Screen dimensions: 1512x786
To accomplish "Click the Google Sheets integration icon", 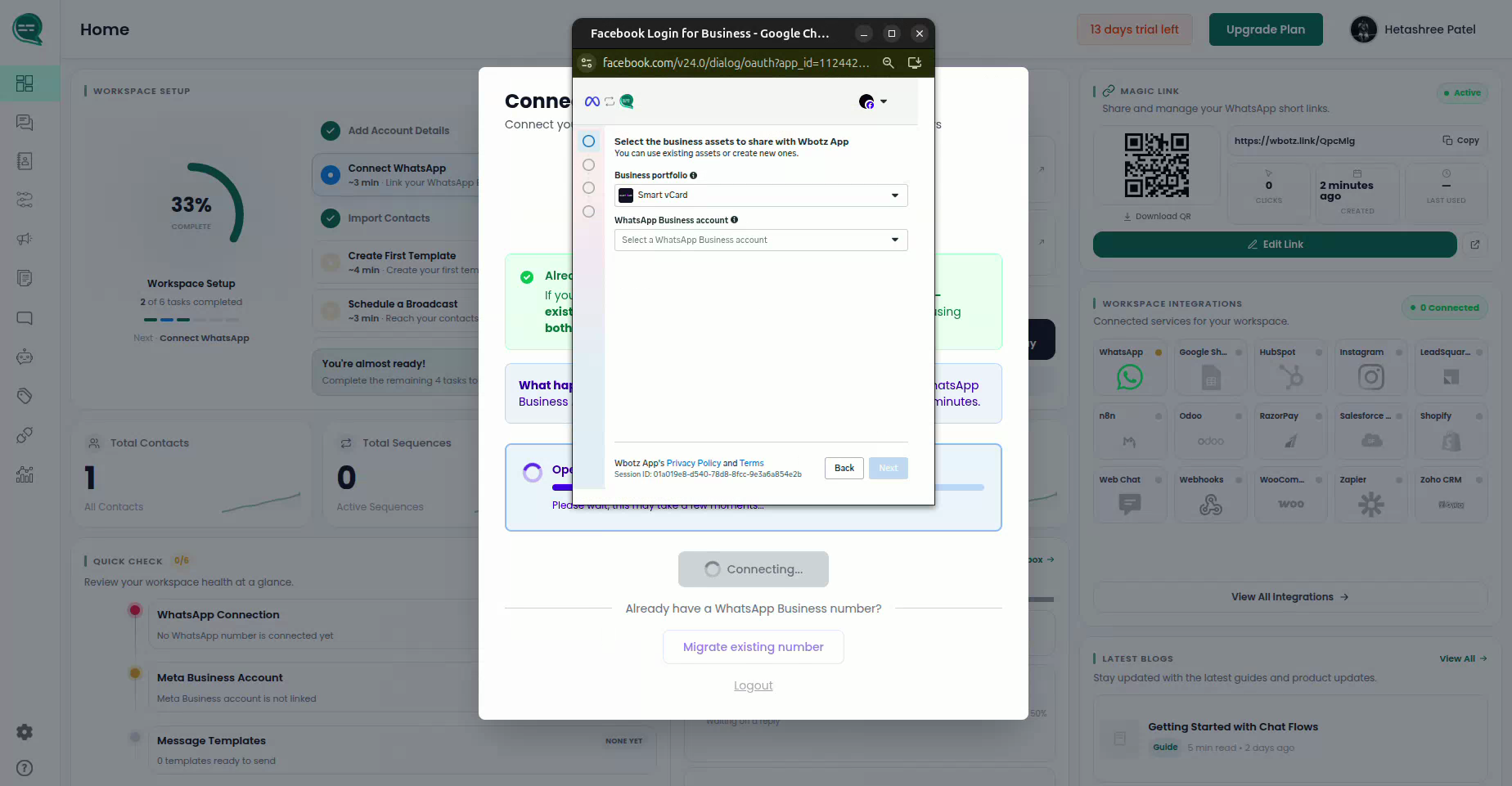I will click(x=1211, y=377).
